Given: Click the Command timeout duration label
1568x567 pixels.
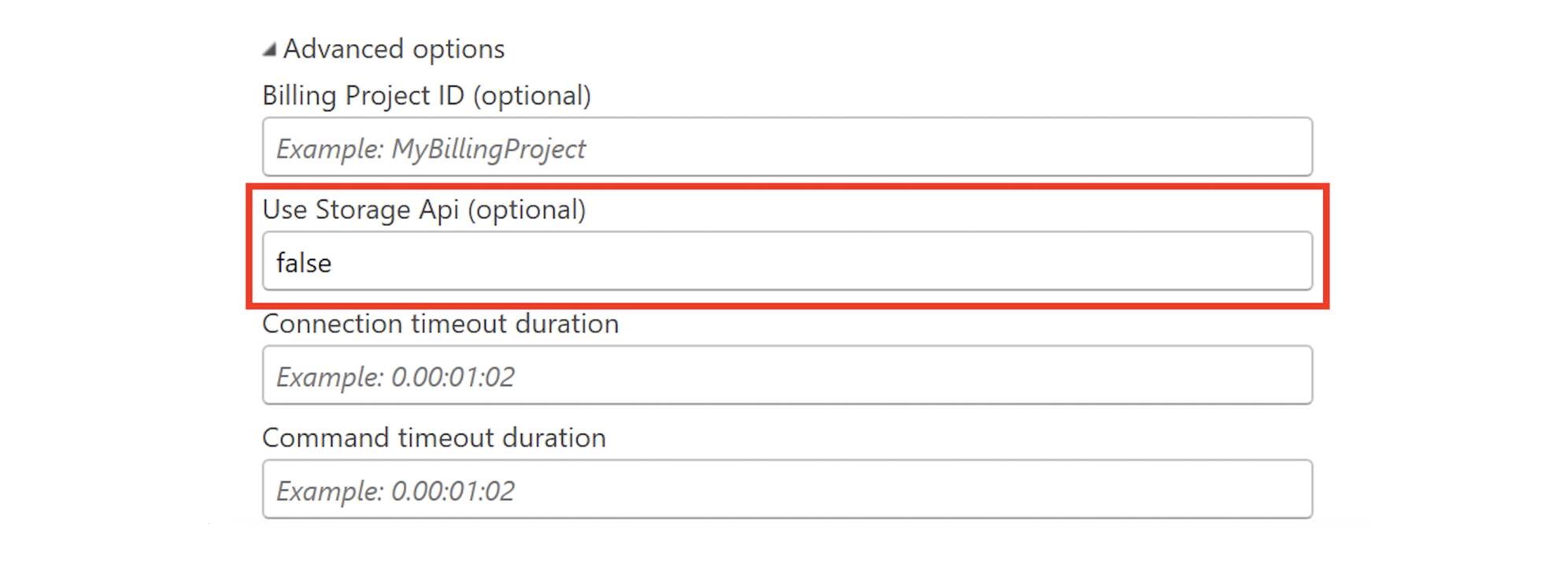Looking at the screenshot, I should [x=435, y=438].
